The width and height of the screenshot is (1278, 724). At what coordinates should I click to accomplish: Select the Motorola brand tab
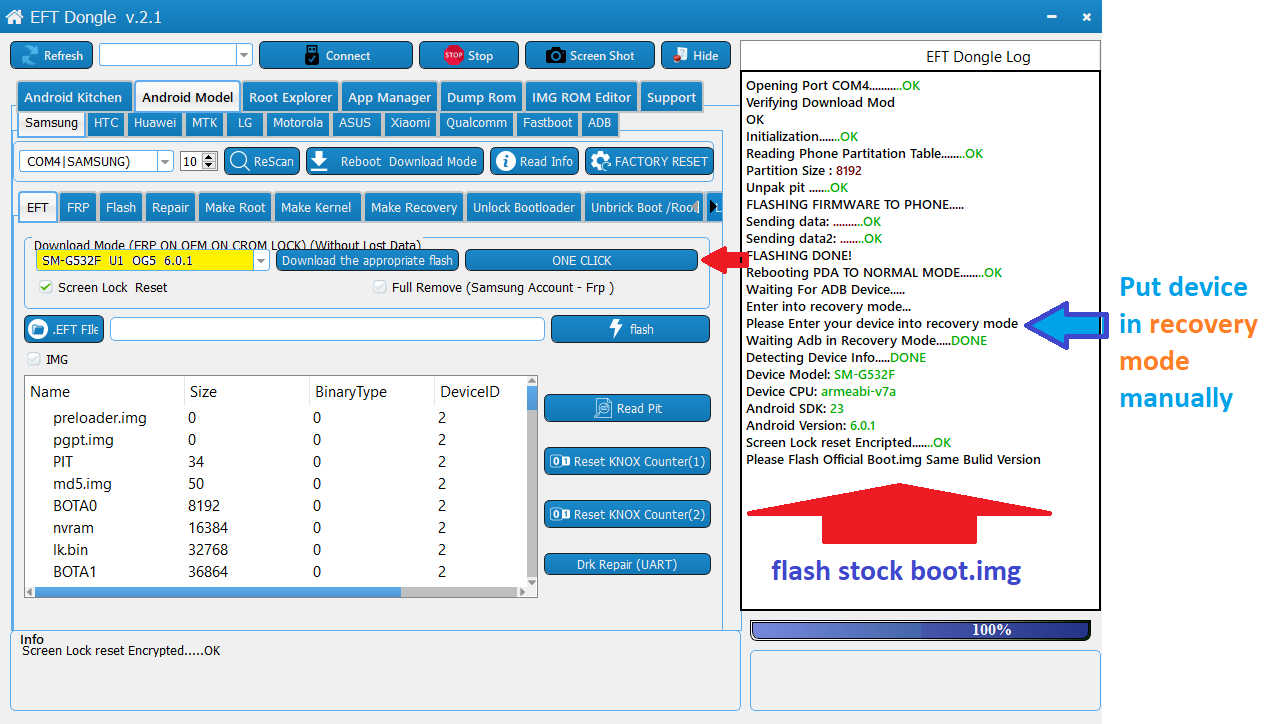coord(298,123)
